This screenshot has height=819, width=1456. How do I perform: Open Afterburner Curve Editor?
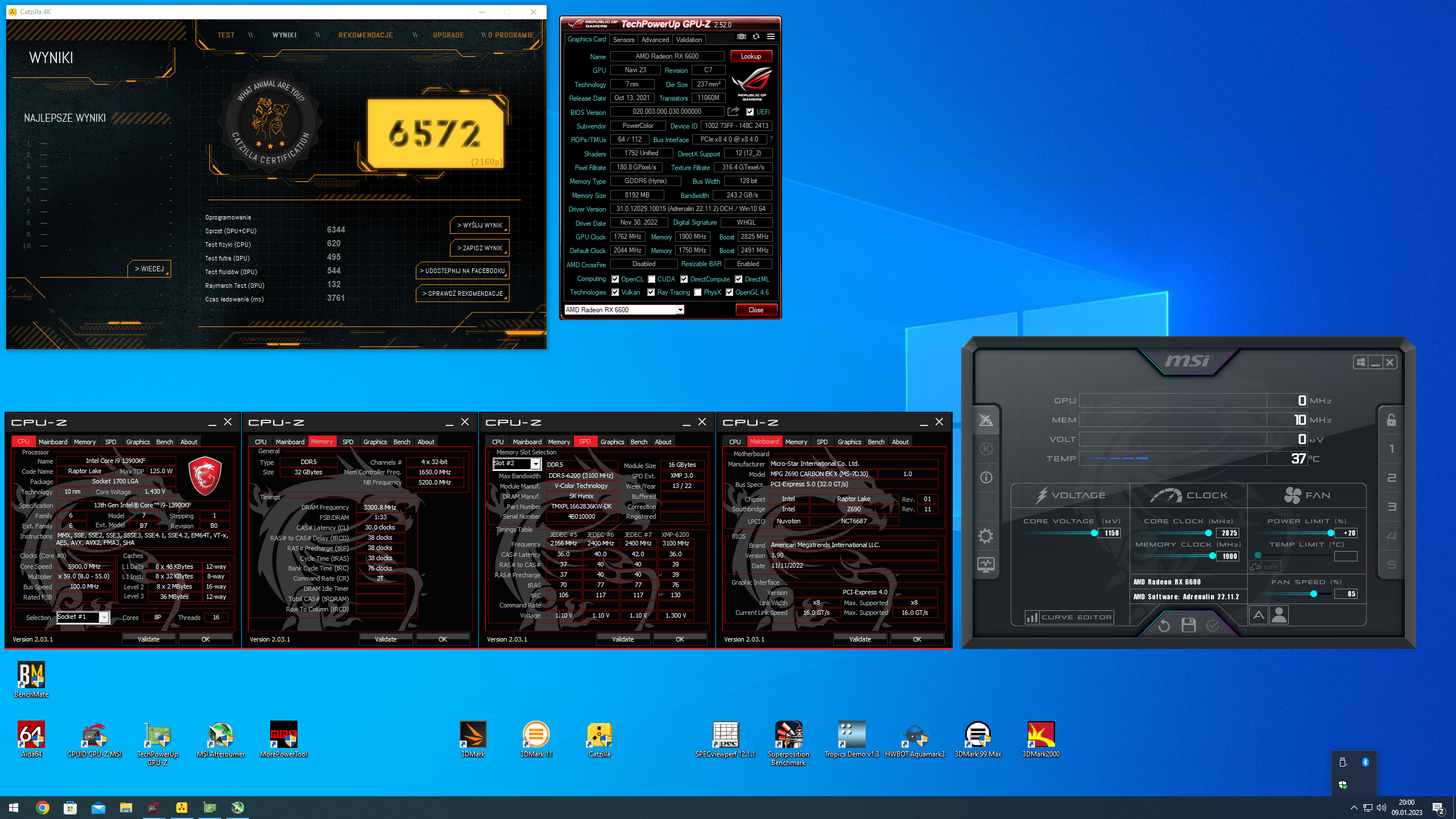[1069, 617]
